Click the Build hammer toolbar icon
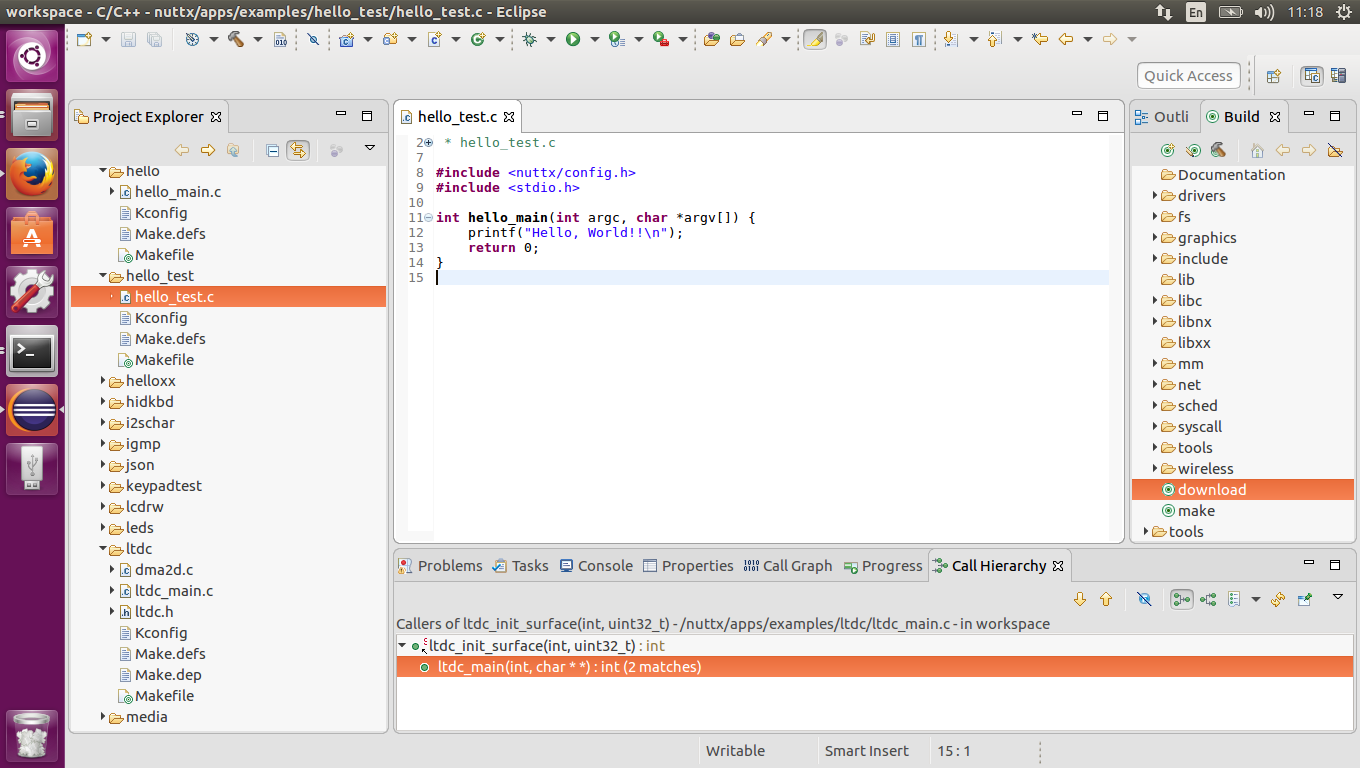The height and width of the screenshot is (768, 1360). point(236,39)
